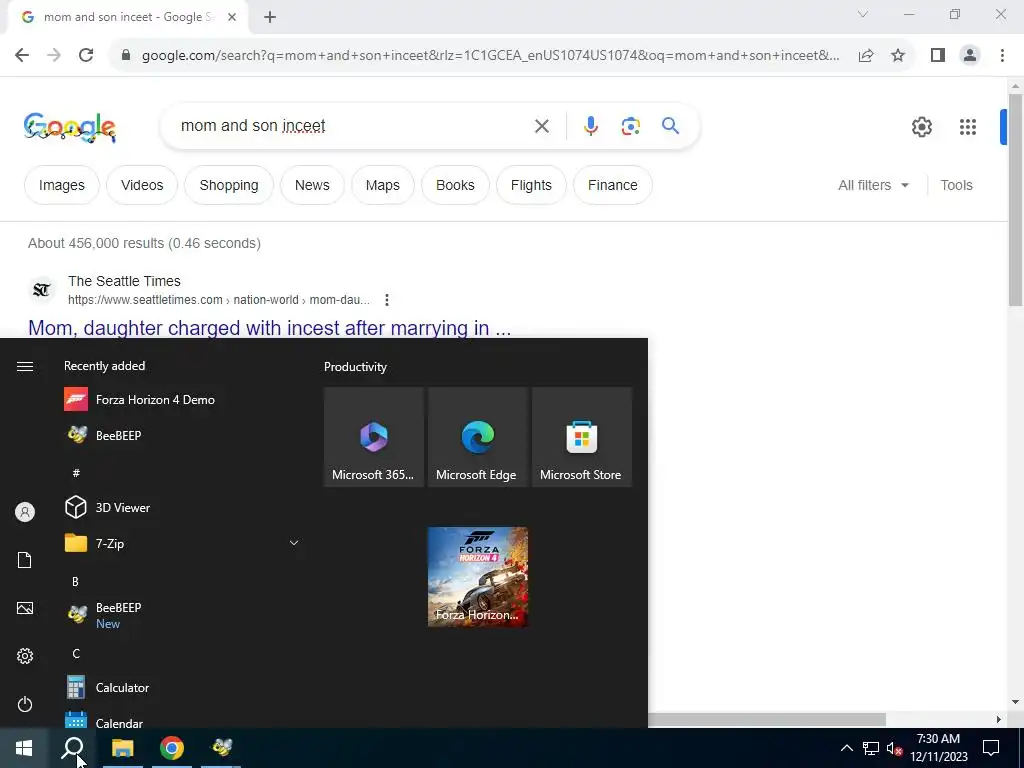Open Google Lens camera search icon
The height and width of the screenshot is (768, 1024).
(x=630, y=126)
